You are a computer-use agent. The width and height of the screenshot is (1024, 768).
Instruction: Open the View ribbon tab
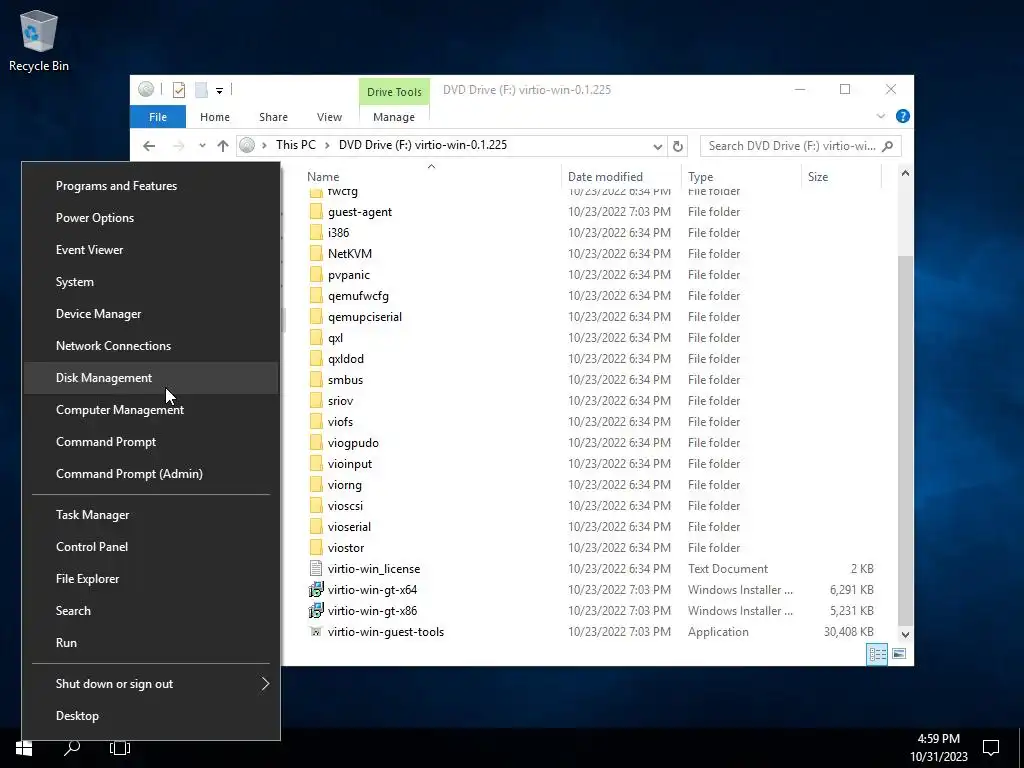329,117
